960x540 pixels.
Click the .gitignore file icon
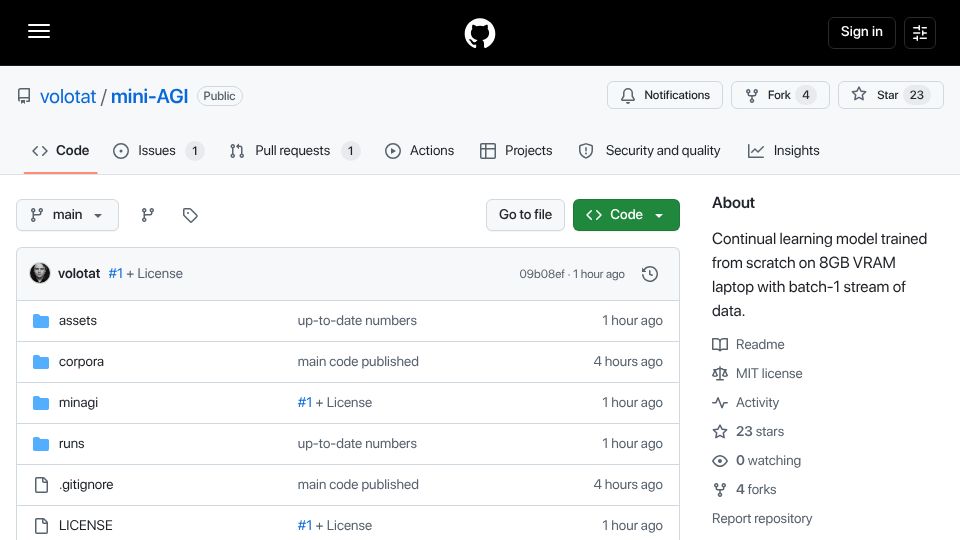tap(41, 485)
